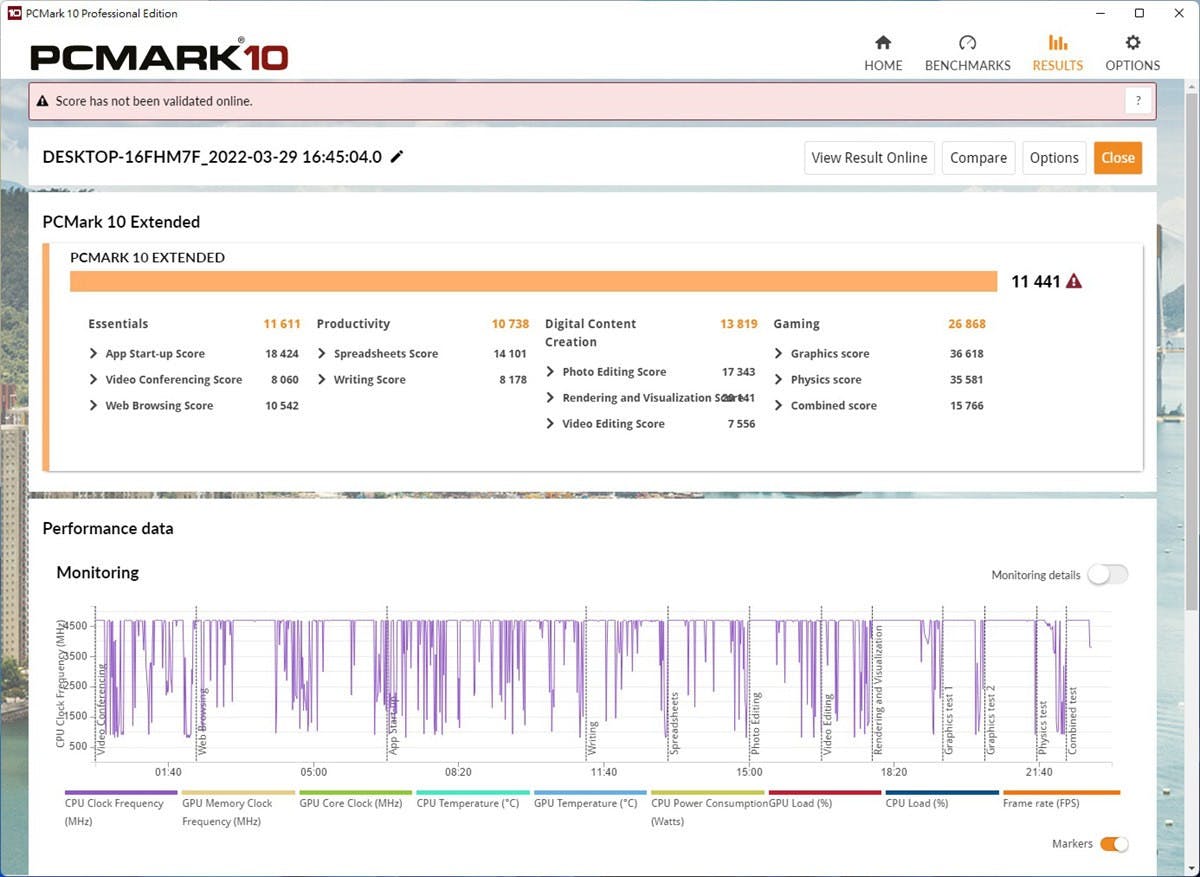Select CPU Clock Frequency legend swatch
1200x877 pixels.
pos(121,793)
